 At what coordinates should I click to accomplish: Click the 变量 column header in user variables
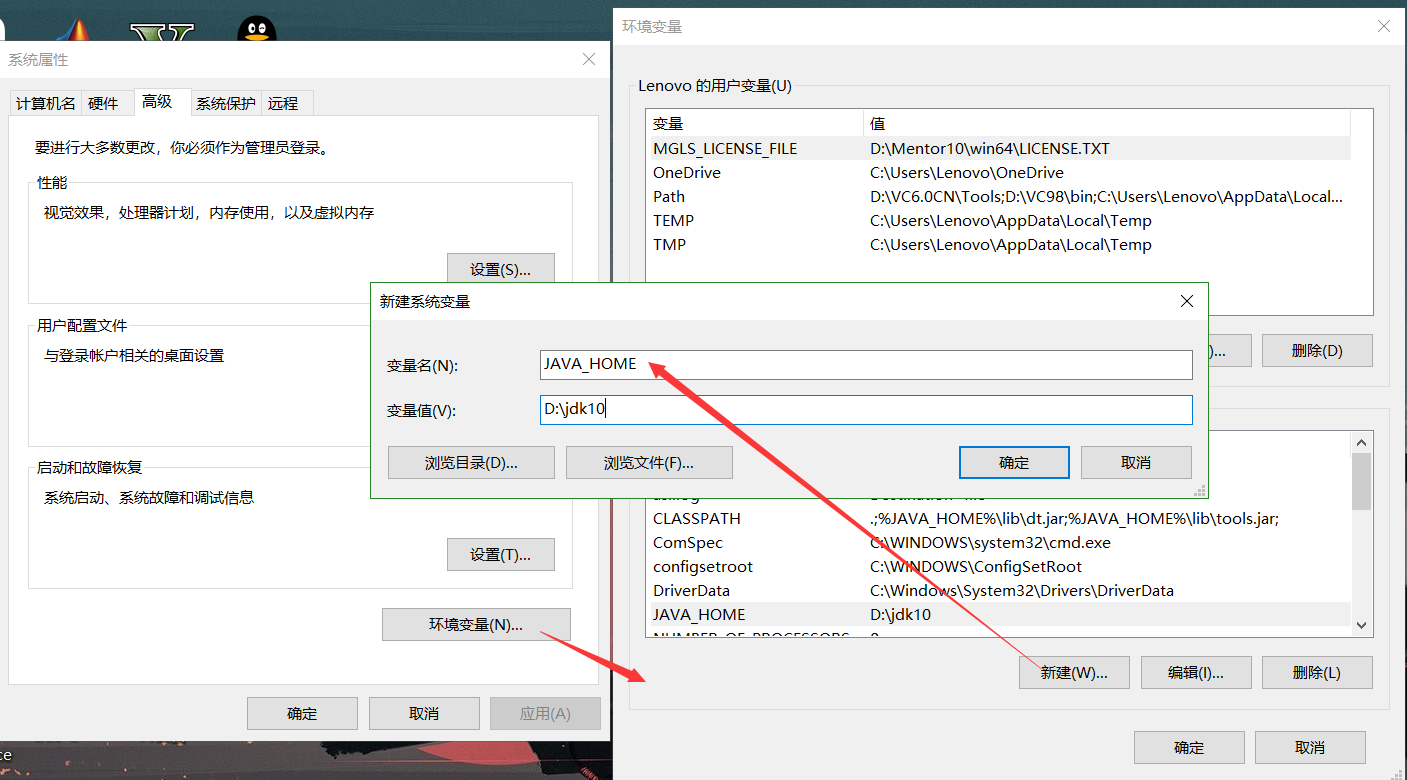point(755,124)
